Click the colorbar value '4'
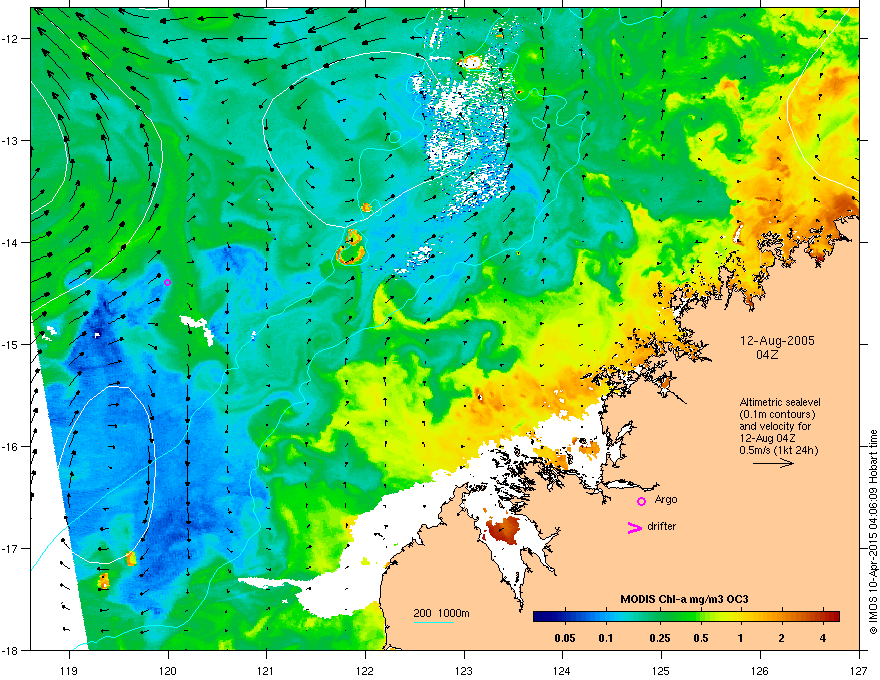 coord(823,638)
